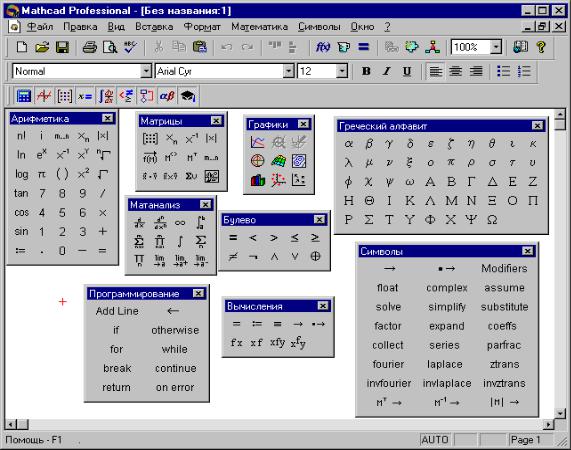Toggle bulleted list
Screen dimensions: 571x450
click(504, 71)
